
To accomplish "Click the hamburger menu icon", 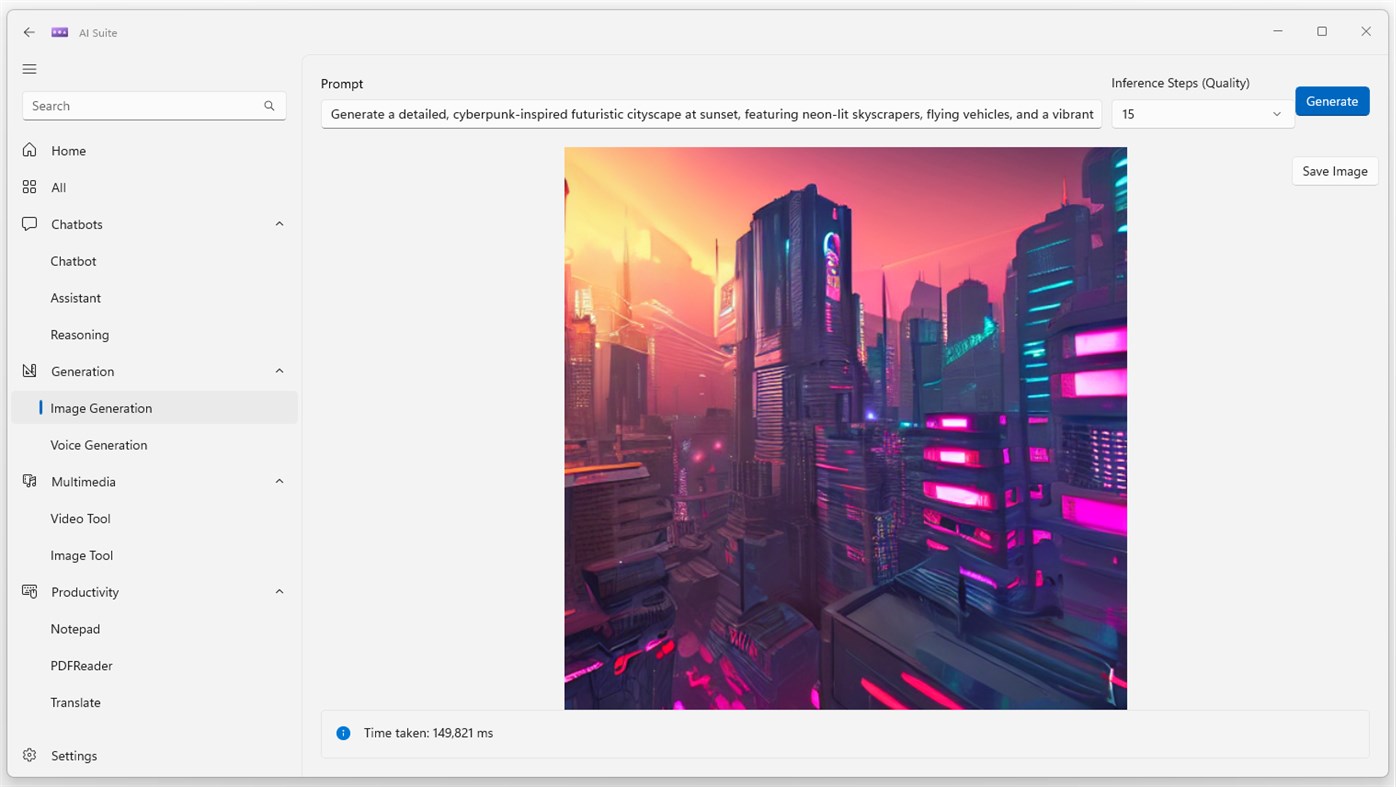I will click(29, 68).
